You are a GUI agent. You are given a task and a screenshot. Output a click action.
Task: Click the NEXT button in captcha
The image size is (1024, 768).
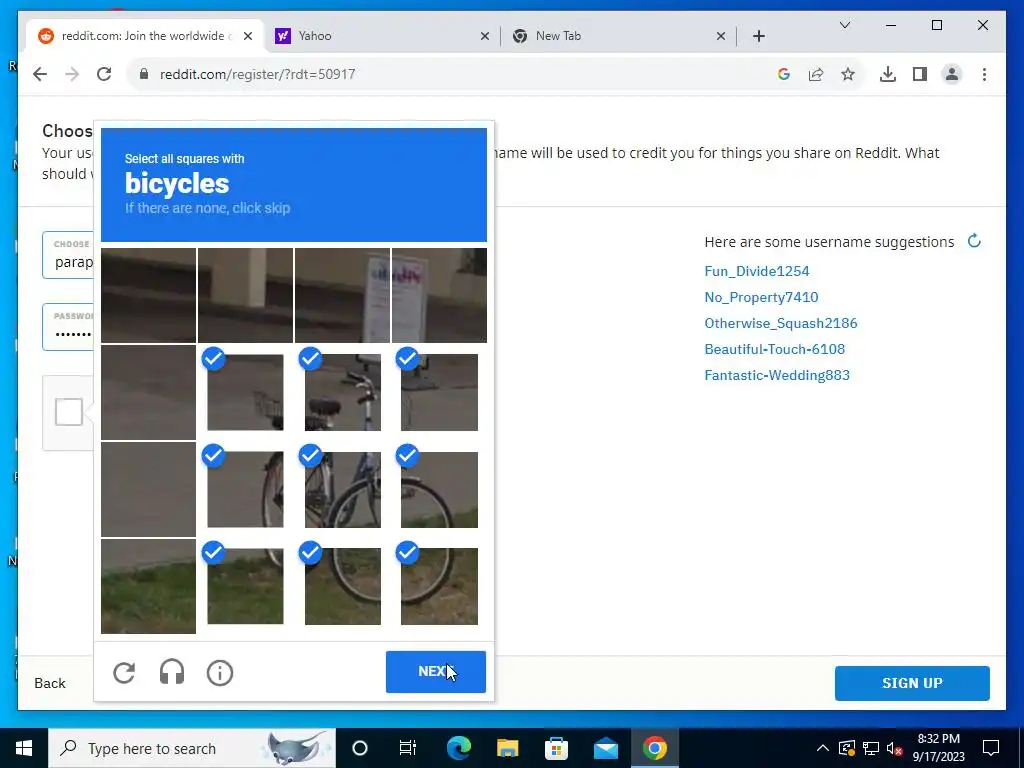[436, 671]
